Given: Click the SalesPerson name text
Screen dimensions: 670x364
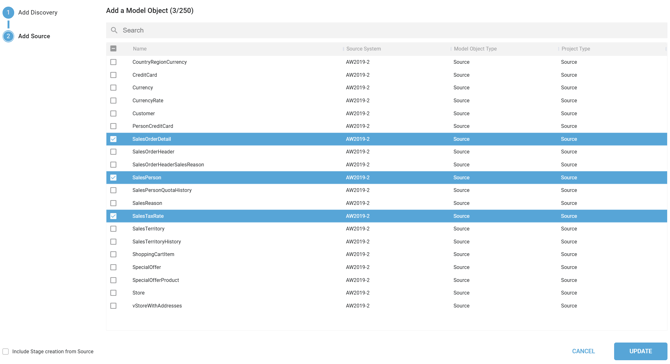Looking at the screenshot, I should click(147, 177).
